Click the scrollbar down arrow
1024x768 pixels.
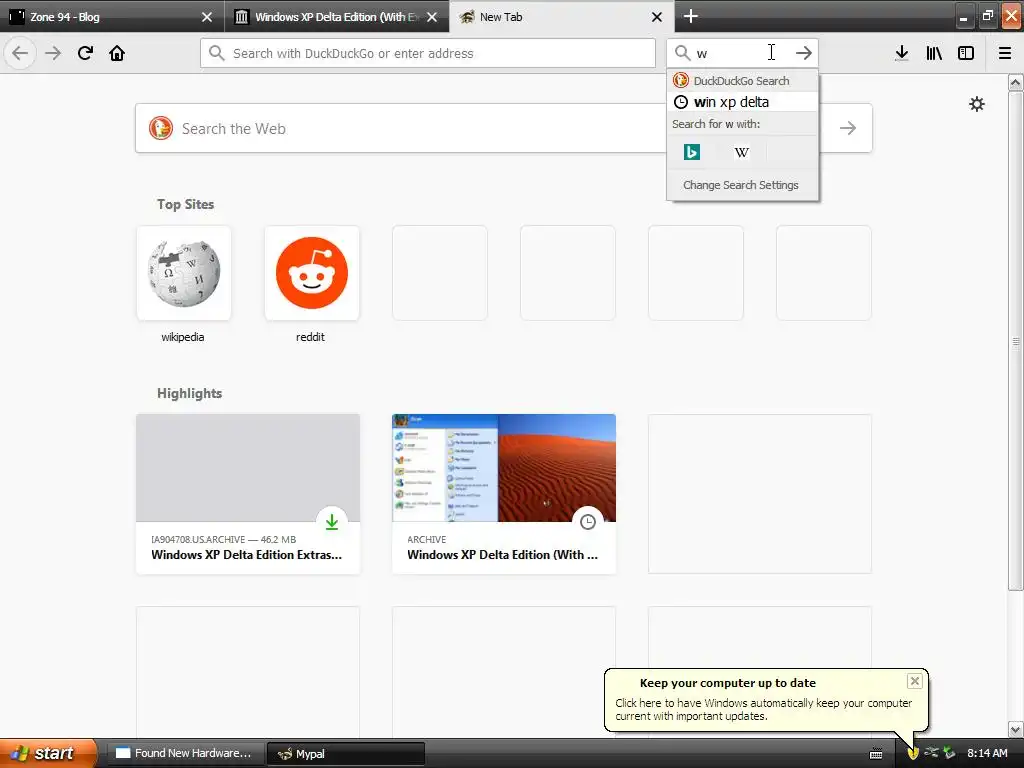tap(1015, 729)
